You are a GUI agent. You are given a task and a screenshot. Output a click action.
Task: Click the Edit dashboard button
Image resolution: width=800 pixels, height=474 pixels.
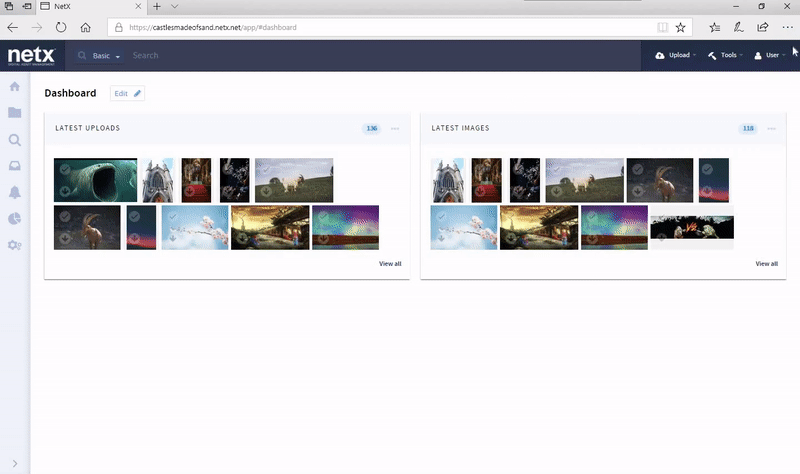127,93
